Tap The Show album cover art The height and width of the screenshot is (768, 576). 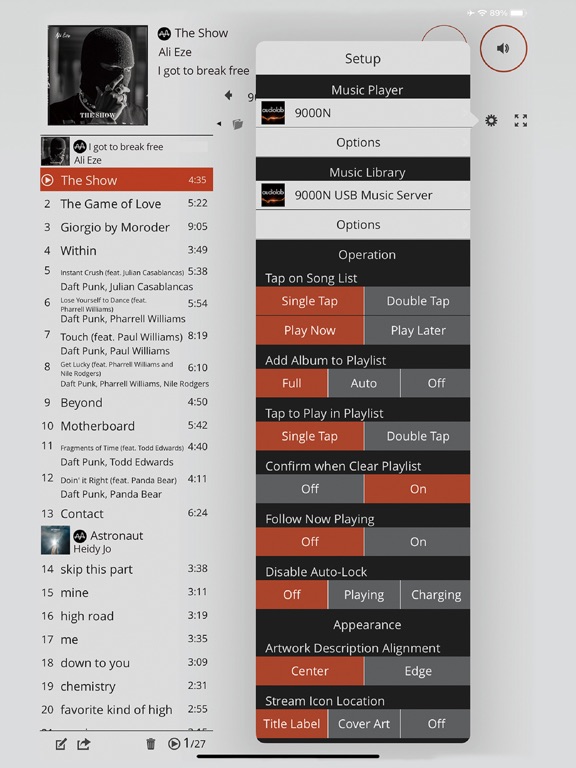pos(98,75)
